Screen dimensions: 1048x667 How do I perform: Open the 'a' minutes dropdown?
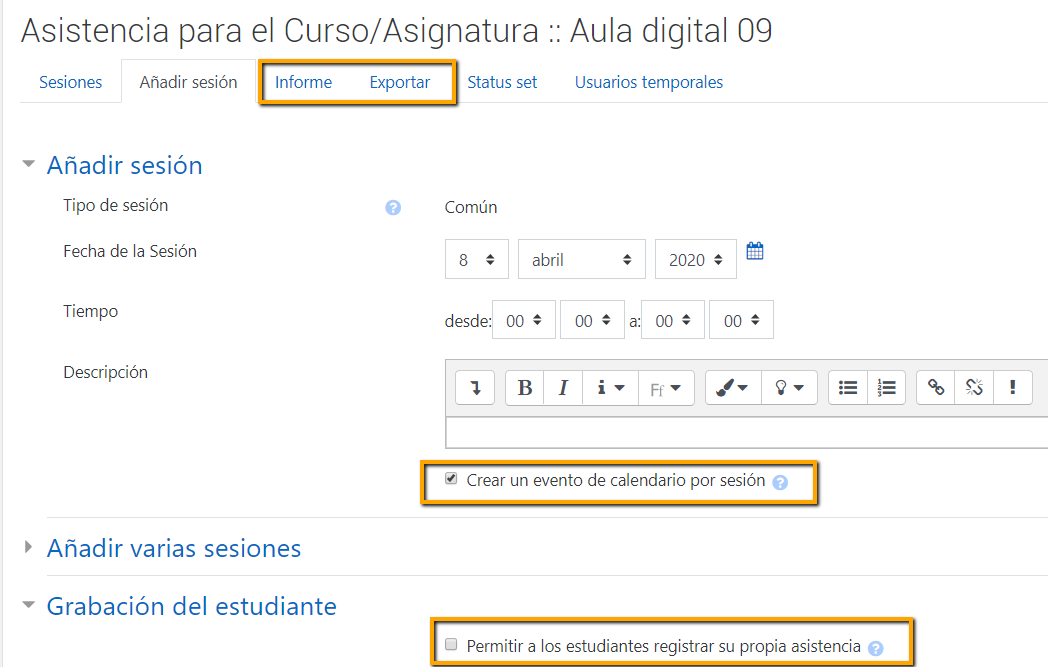[741, 320]
